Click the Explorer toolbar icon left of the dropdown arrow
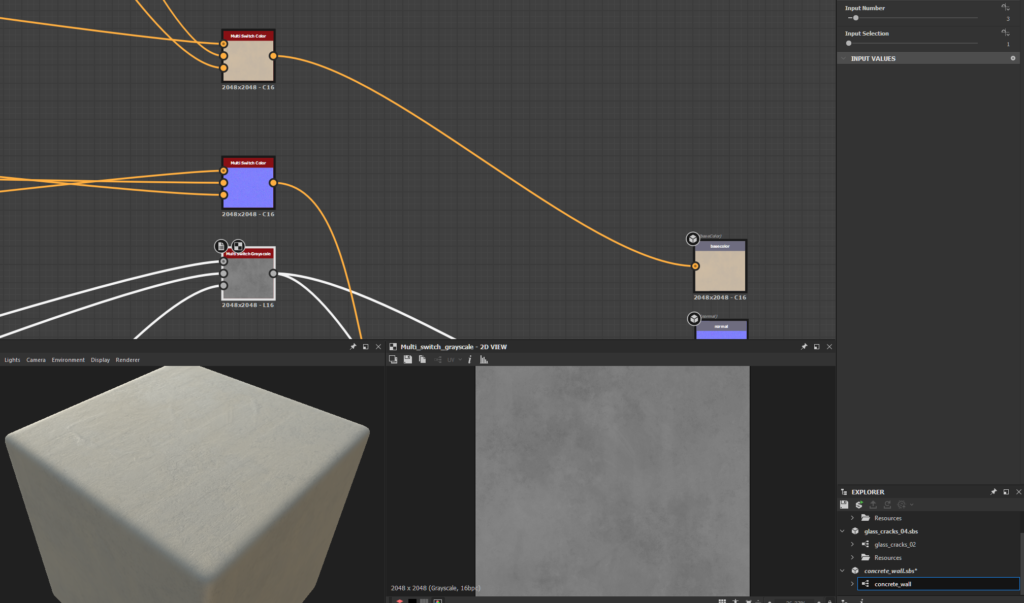Image resolution: width=1024 pixels, height=603 pixels. coord(902,505)
